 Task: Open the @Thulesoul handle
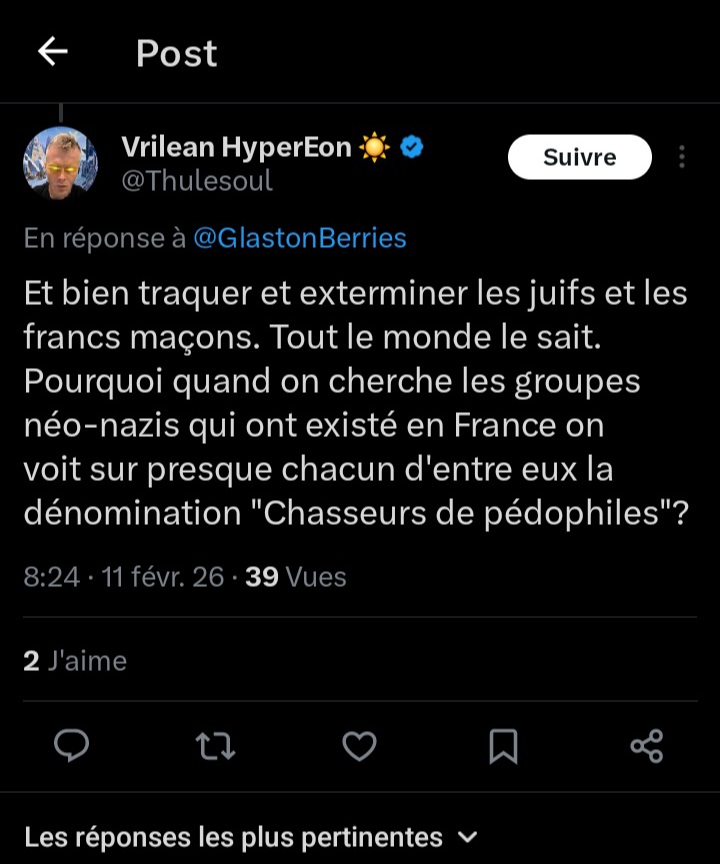pos(196,181)
